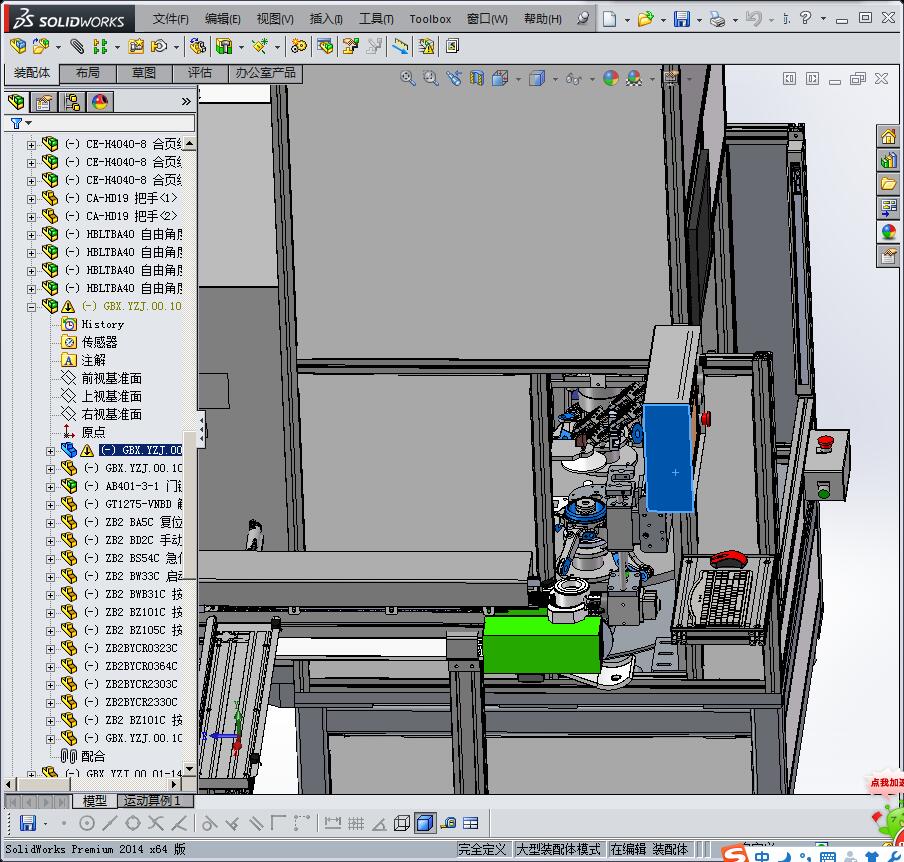The height and width of the screenshot is (862, 904).
Task: Toggle the grid display icon in bottom toolbar
Action: click(x=355, y=823)
